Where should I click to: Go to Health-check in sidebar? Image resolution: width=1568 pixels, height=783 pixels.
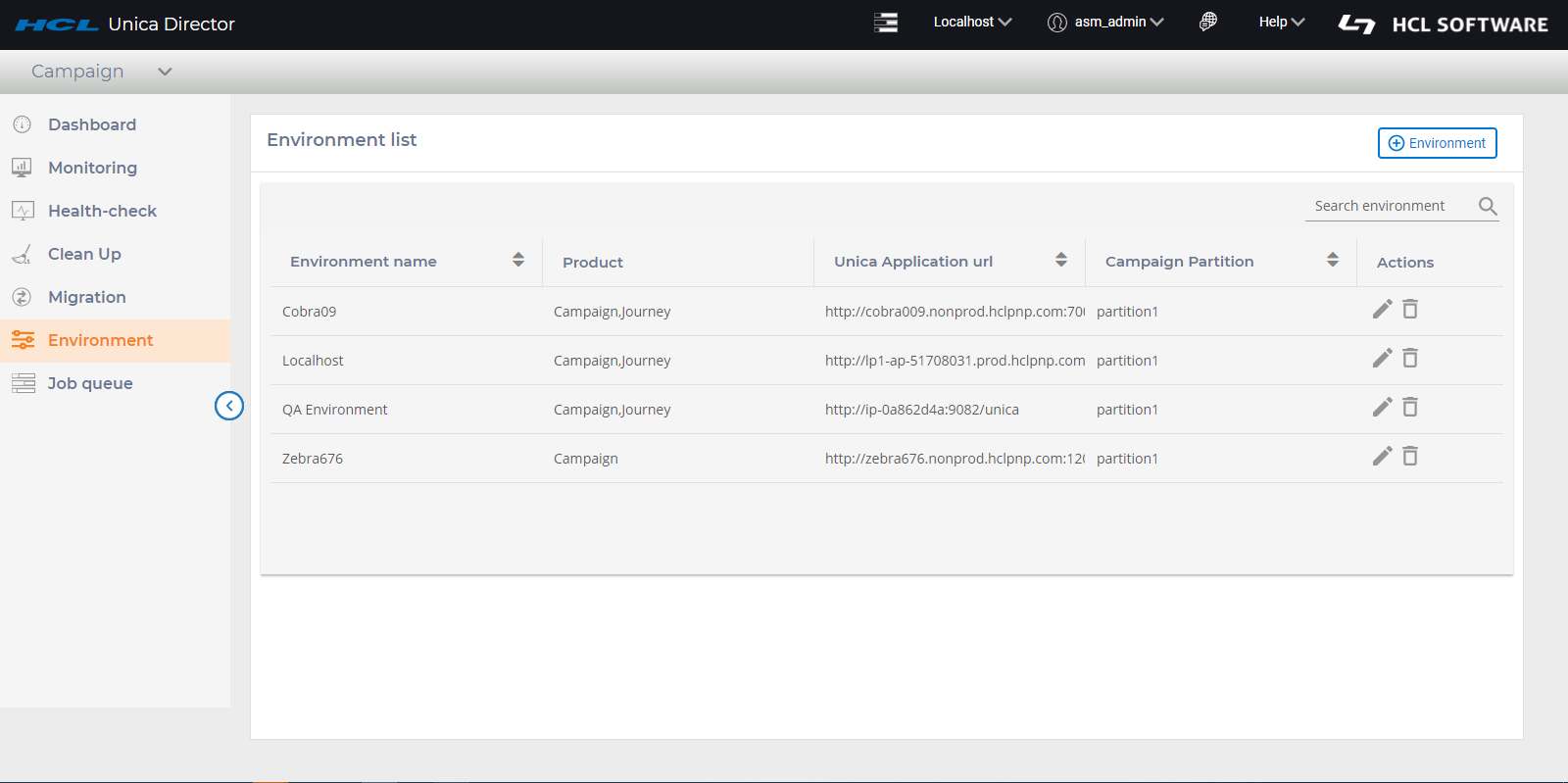click(x=102, y=211)
